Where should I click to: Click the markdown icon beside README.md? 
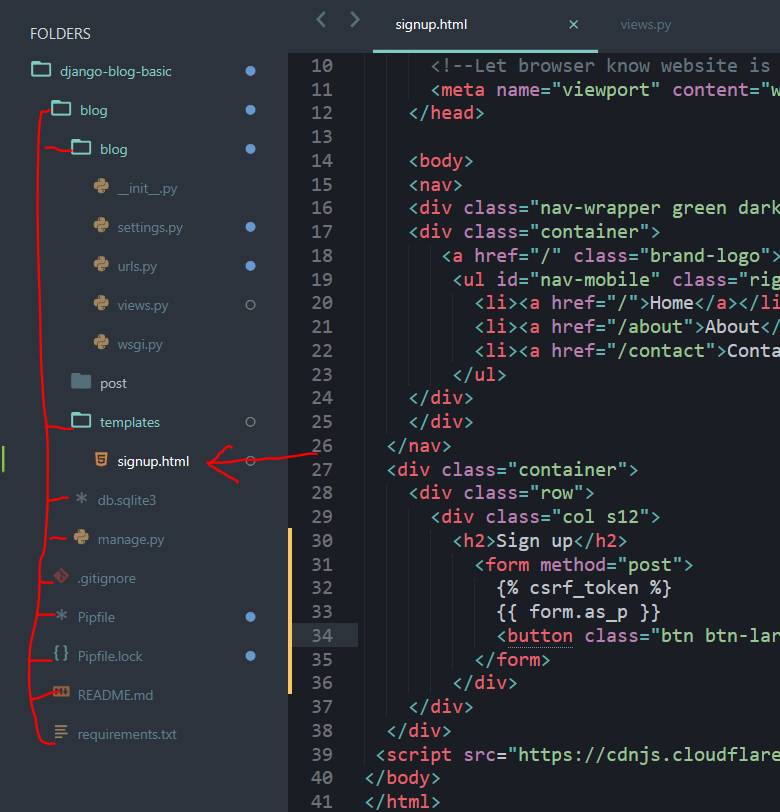[x=61, y=694]
